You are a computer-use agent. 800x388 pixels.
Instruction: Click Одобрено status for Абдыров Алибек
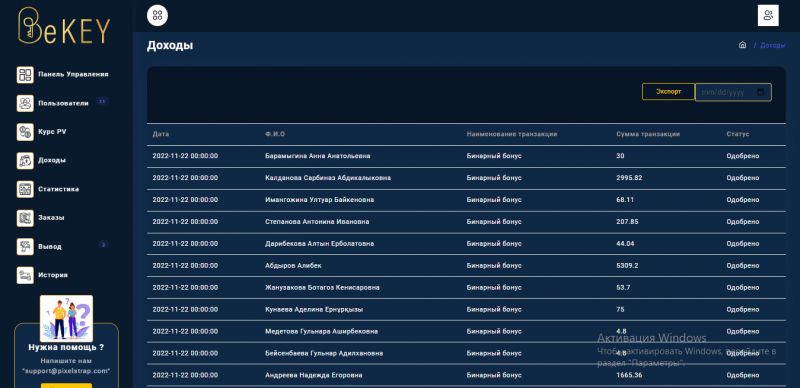coord(742,266)
